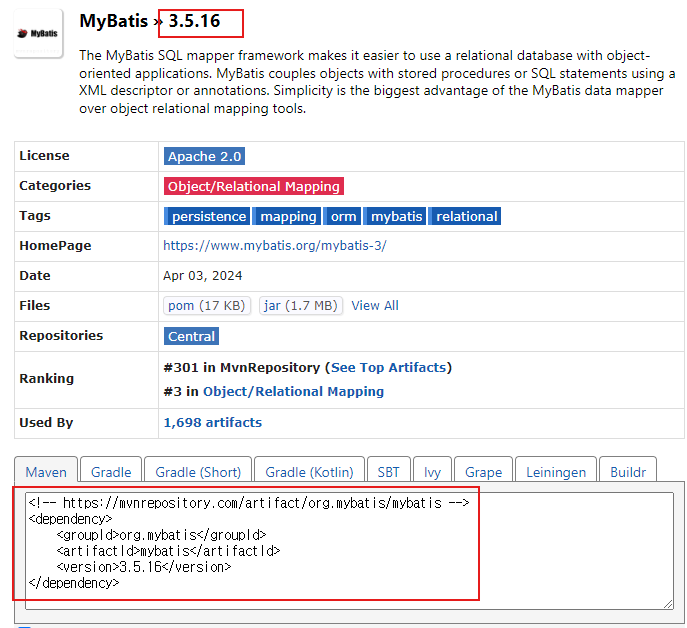Click the Date row label
The width and height of the screenshot is (687, 628).
coord(35,276)
